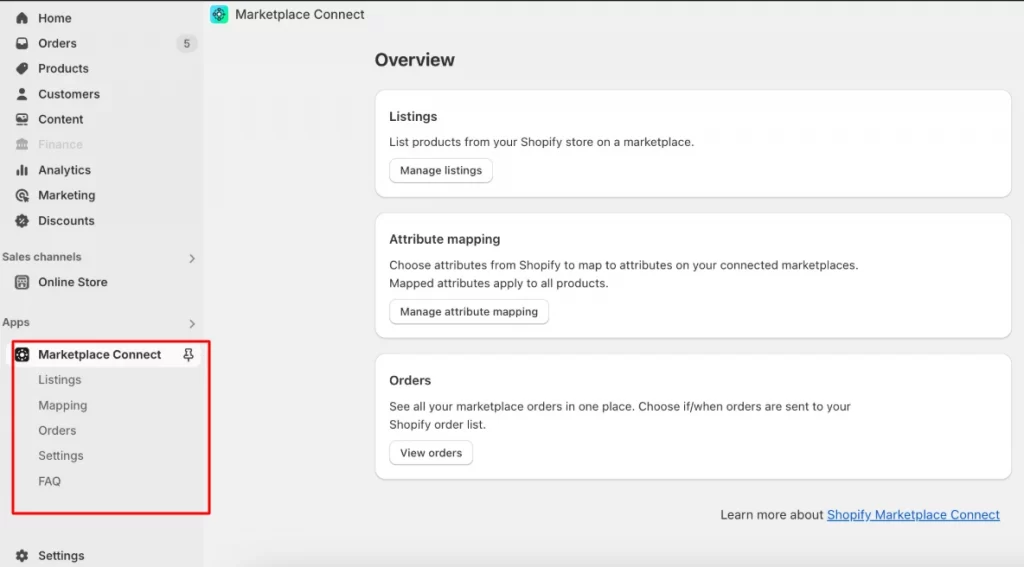Follow the Shopify Marketplace Connect link
Viewport: 1024px width, 567px height.
pos(913,515)
